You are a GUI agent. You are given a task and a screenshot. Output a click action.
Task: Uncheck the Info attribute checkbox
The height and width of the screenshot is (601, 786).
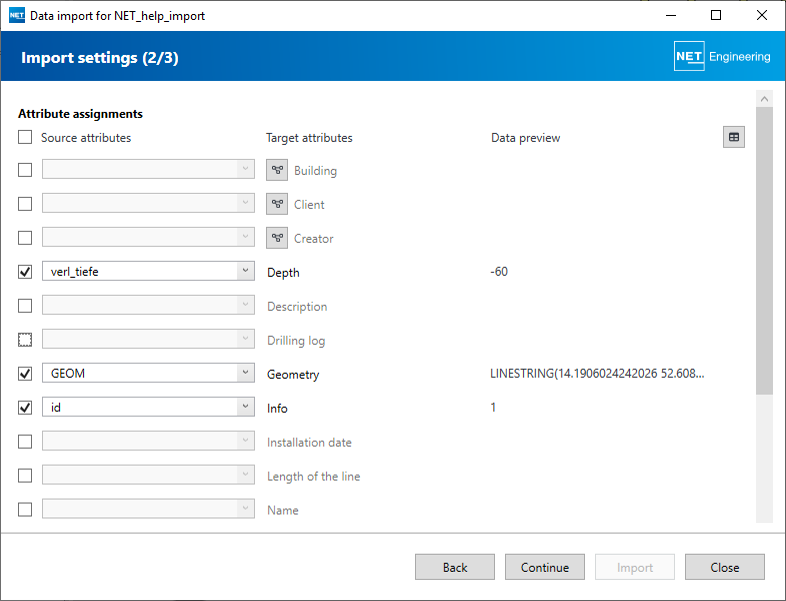point(25,408)
